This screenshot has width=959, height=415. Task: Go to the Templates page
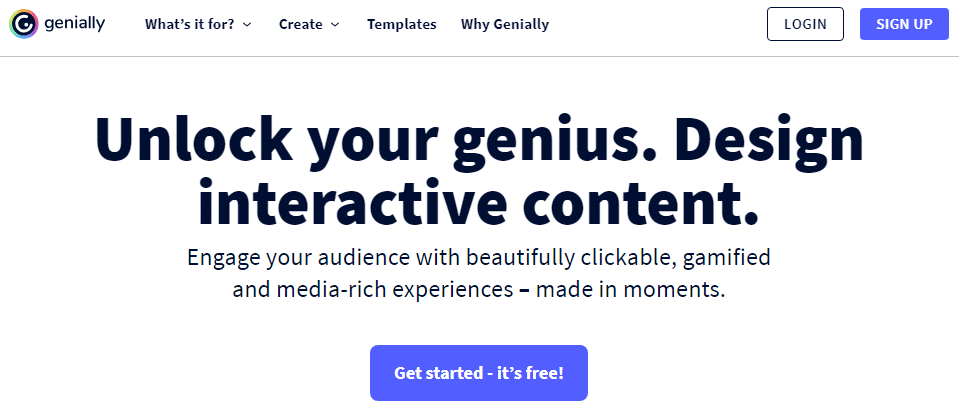pyautogui.click(x=401, y=24)
